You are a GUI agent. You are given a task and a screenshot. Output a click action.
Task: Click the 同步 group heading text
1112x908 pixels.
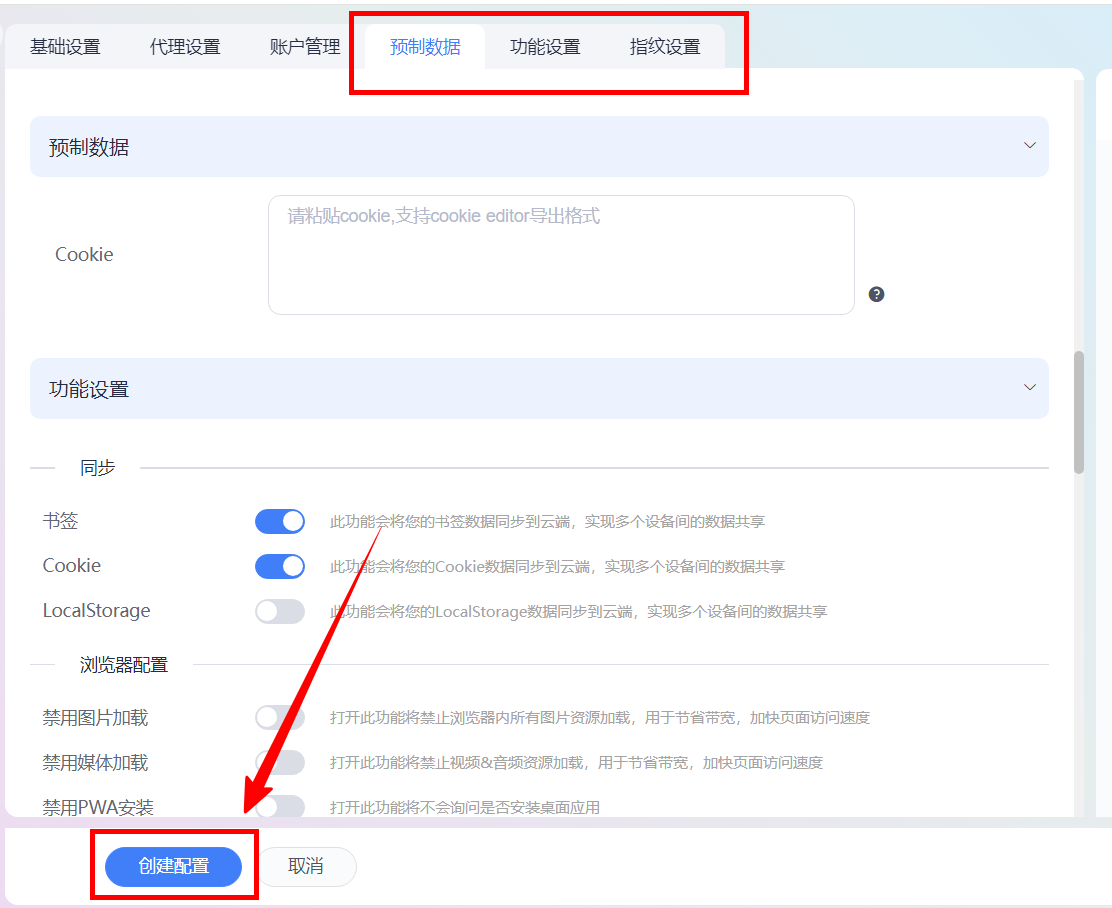(97, 467)
